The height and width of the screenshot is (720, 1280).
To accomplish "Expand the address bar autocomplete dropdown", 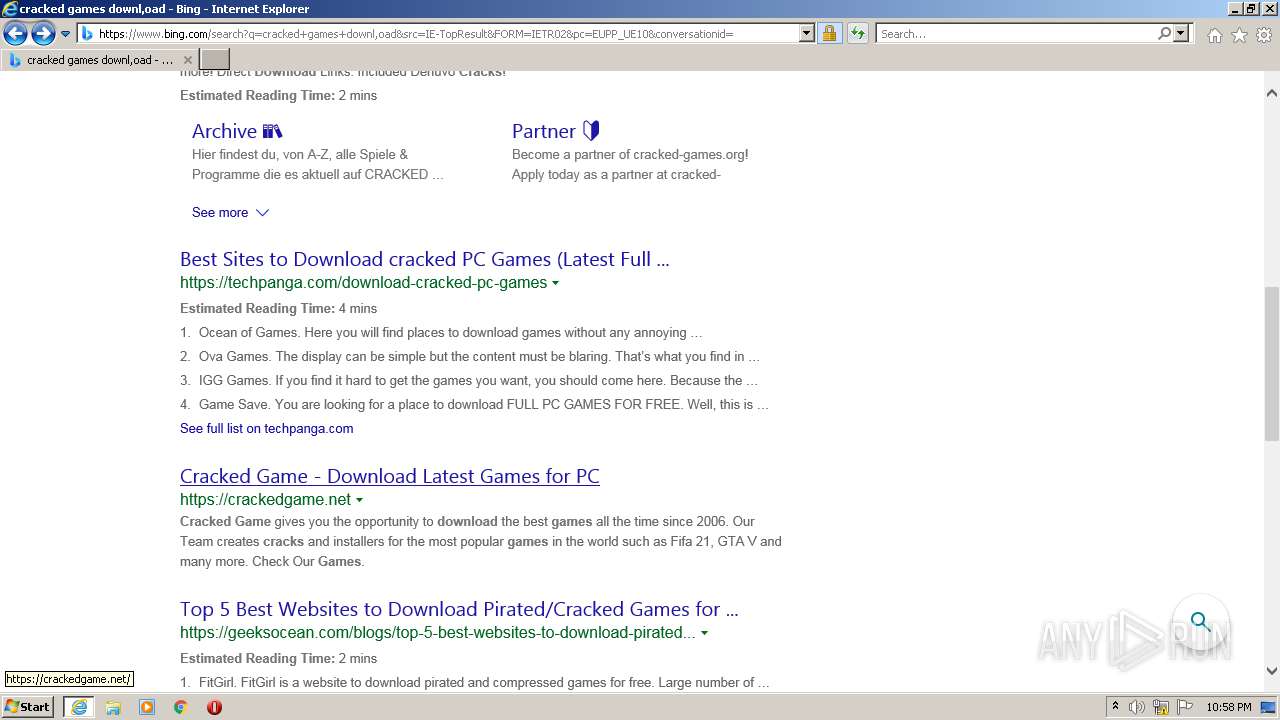I will coord(807,33).
